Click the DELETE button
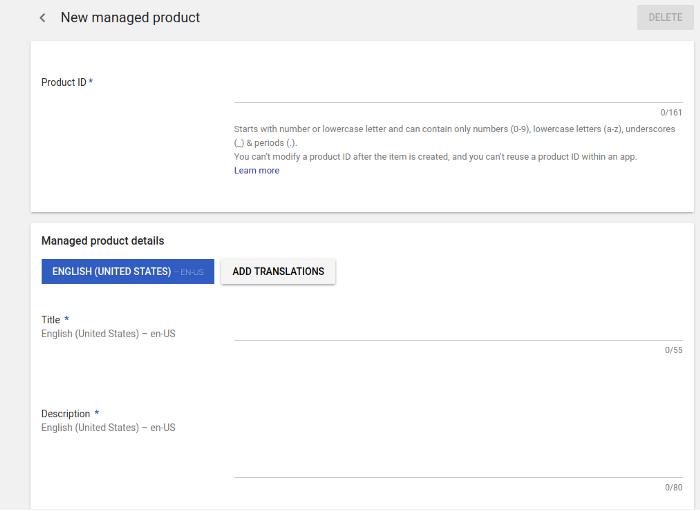Viewport: 700px width, 511px height. click(x=665, y=17)
